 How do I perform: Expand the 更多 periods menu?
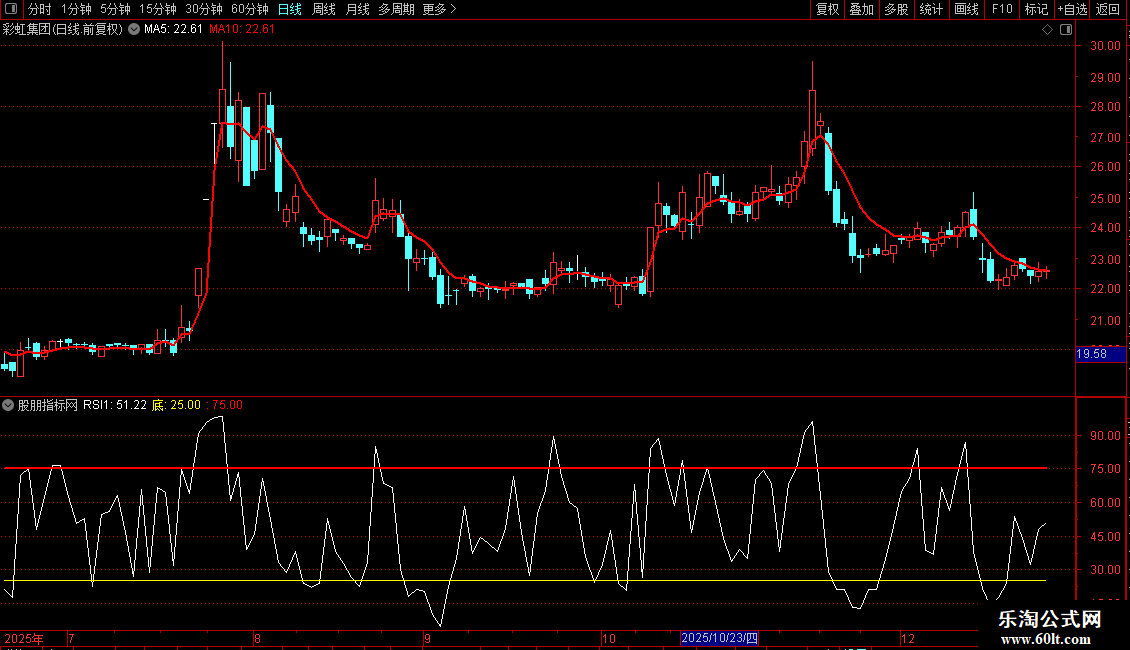(439, 9)
